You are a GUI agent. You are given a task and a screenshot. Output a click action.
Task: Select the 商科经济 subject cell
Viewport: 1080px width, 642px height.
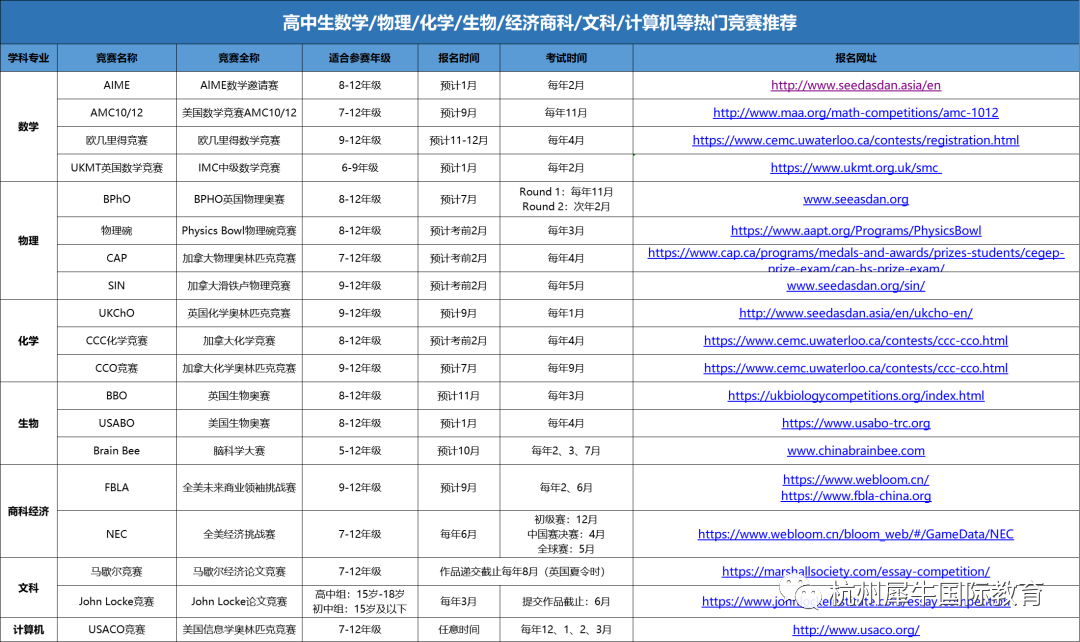[x=28, y=511]
